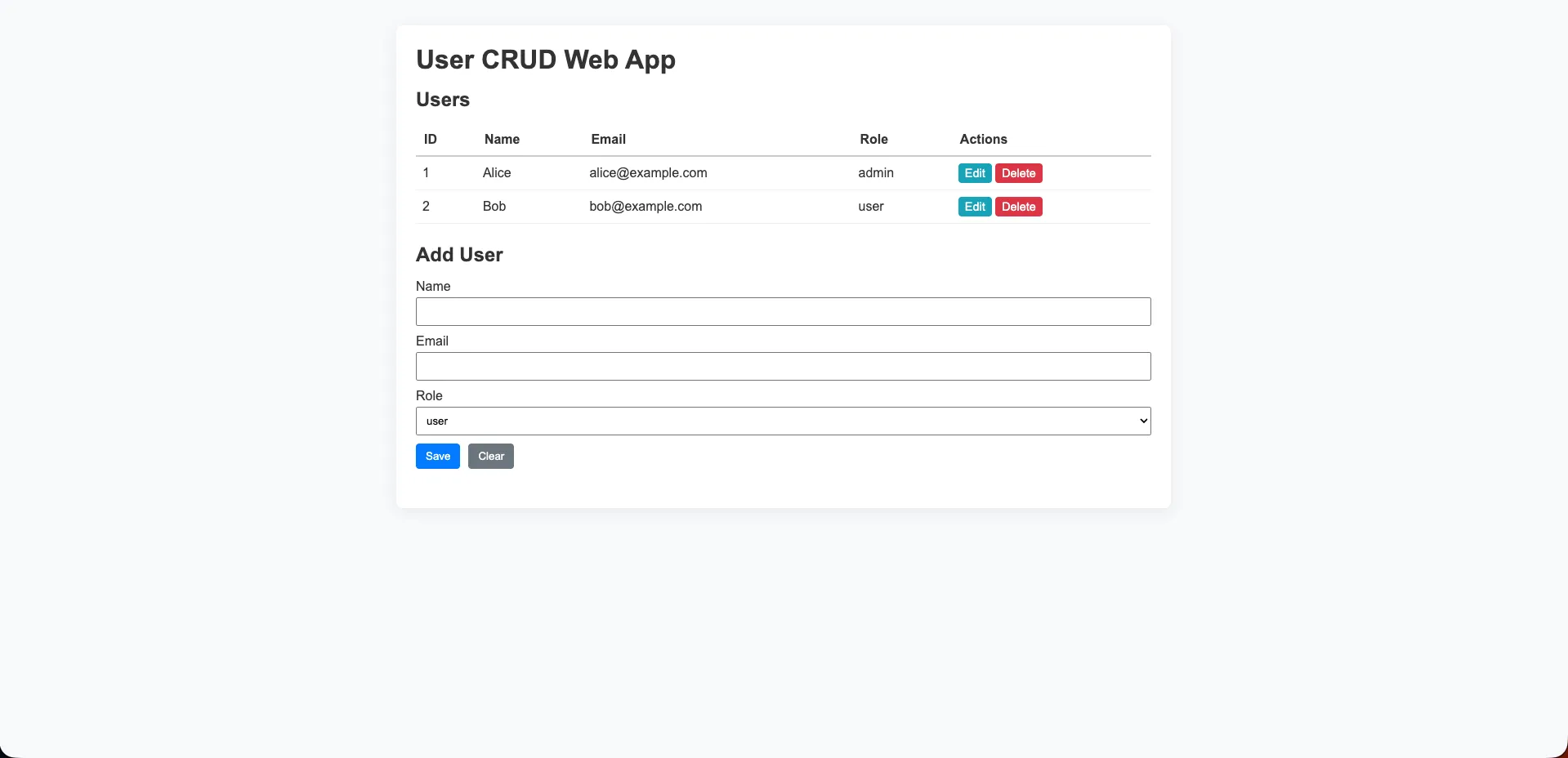
Task: Click bob@example.com in the table
Action: coord(646,206)
